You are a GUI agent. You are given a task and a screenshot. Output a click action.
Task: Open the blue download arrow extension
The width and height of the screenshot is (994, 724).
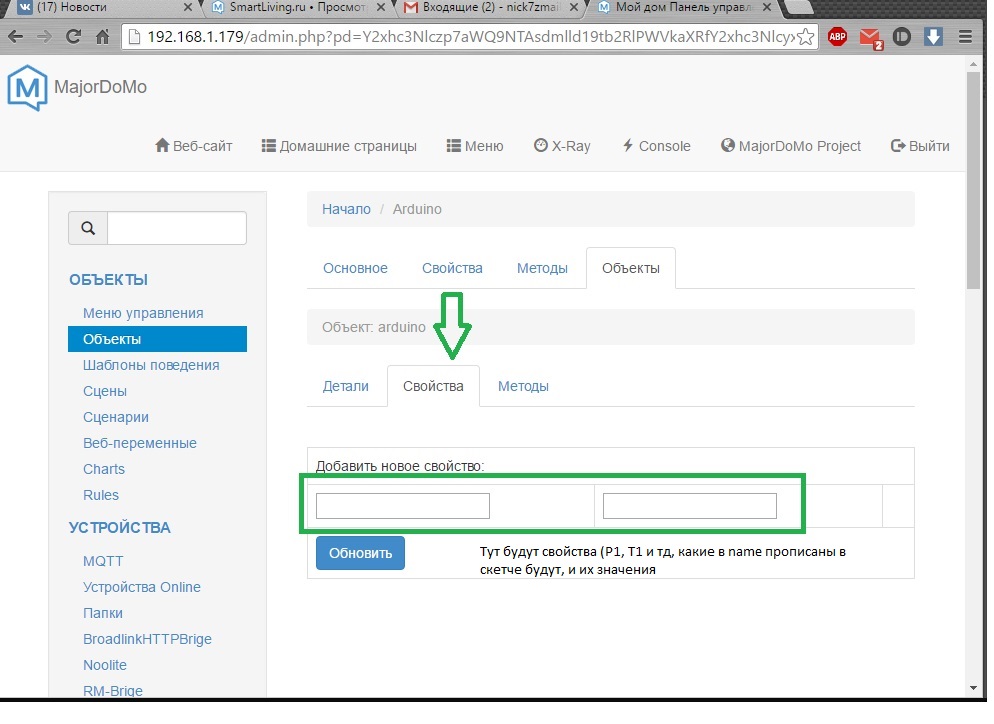coord(933,37)
